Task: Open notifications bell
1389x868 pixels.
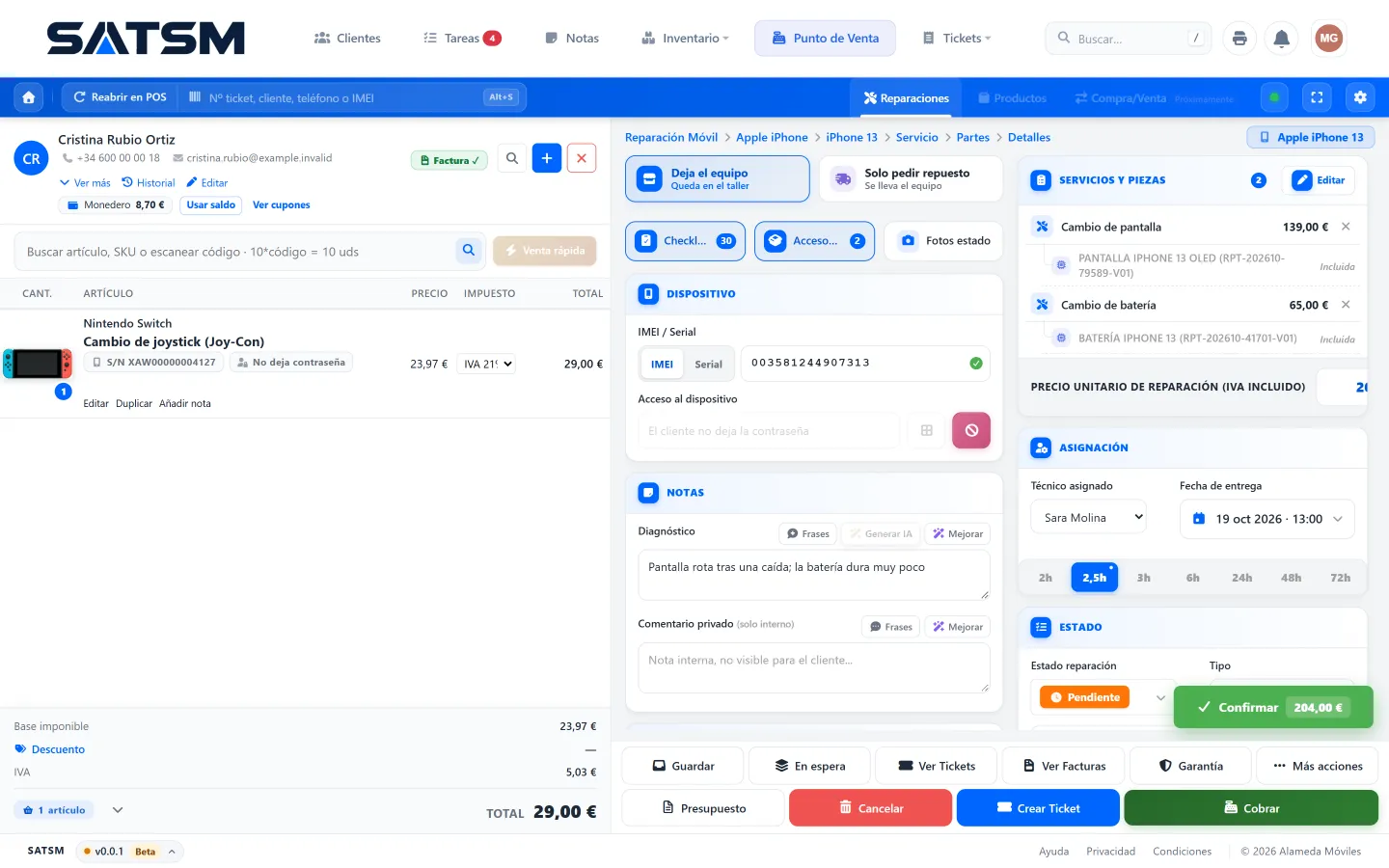Action: (x=1282, y=39)
